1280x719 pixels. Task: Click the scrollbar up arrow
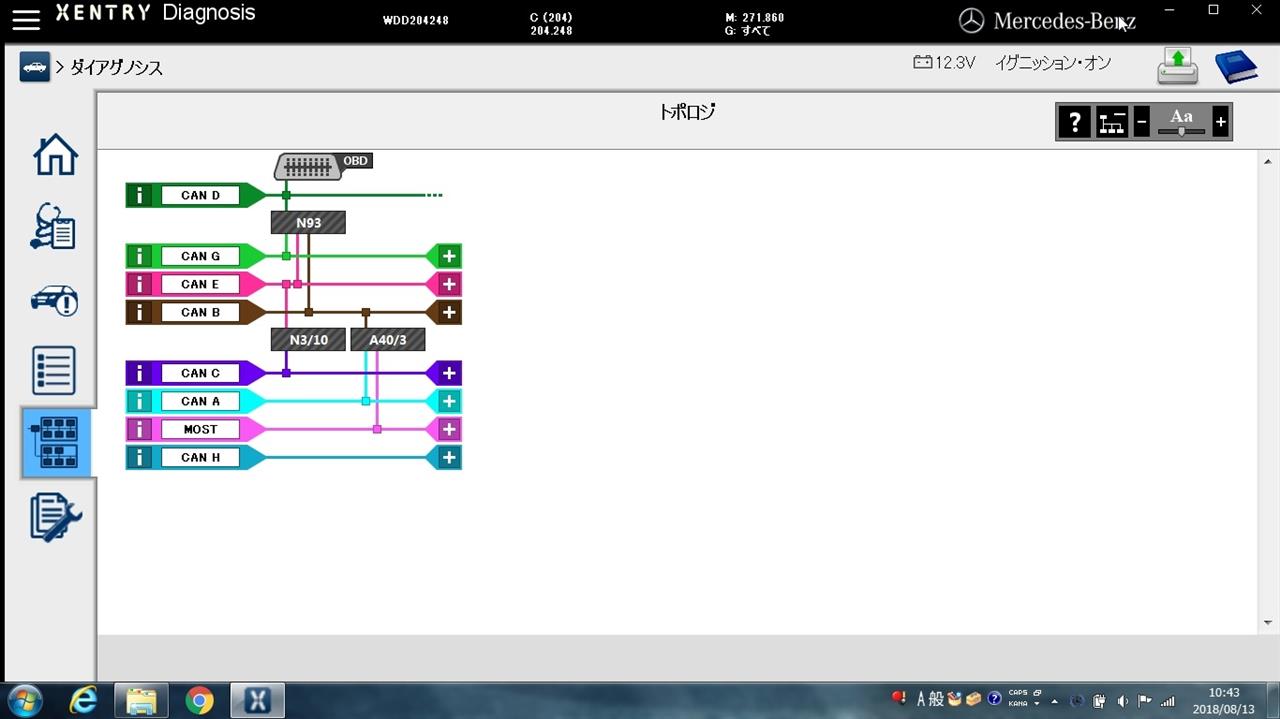pos(1268,162)
